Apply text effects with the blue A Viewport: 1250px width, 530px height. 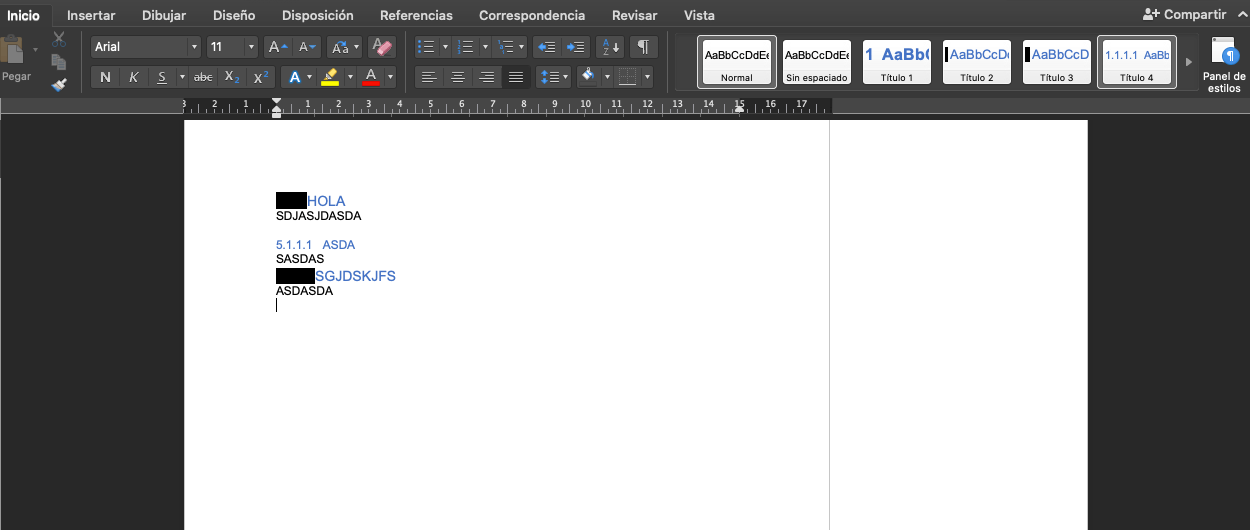coord(295,77)
